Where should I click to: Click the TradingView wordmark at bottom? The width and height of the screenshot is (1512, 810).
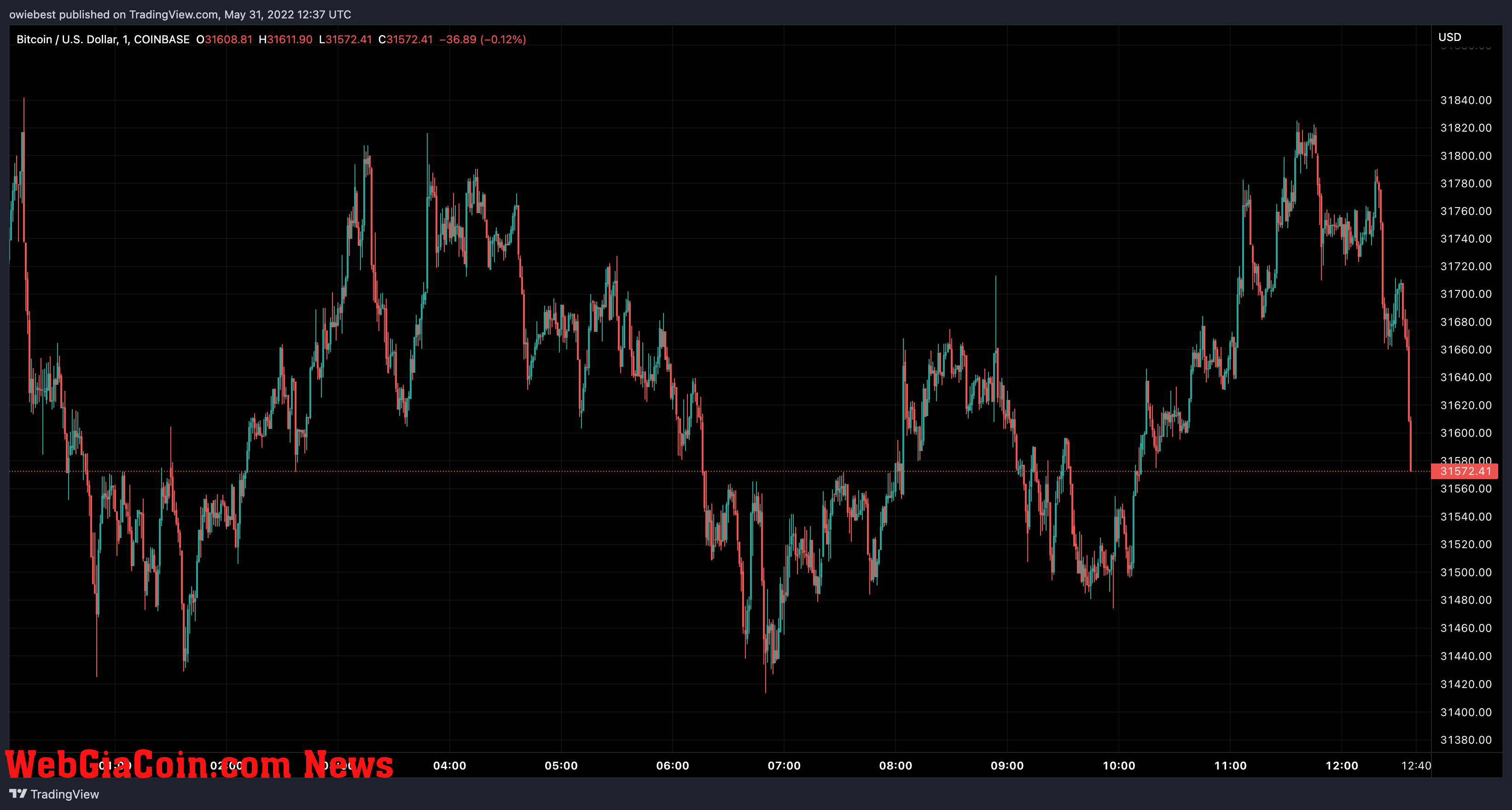pyautogui.click(x=64, y=794)
